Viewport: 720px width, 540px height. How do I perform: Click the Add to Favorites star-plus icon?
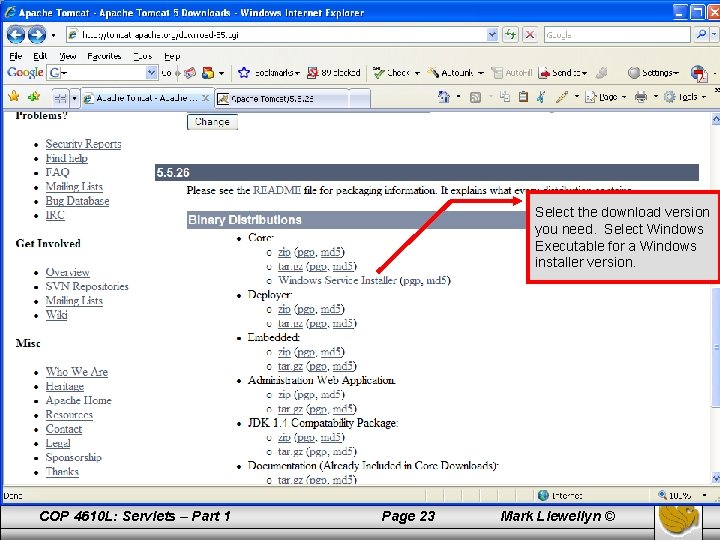point(34,96)
